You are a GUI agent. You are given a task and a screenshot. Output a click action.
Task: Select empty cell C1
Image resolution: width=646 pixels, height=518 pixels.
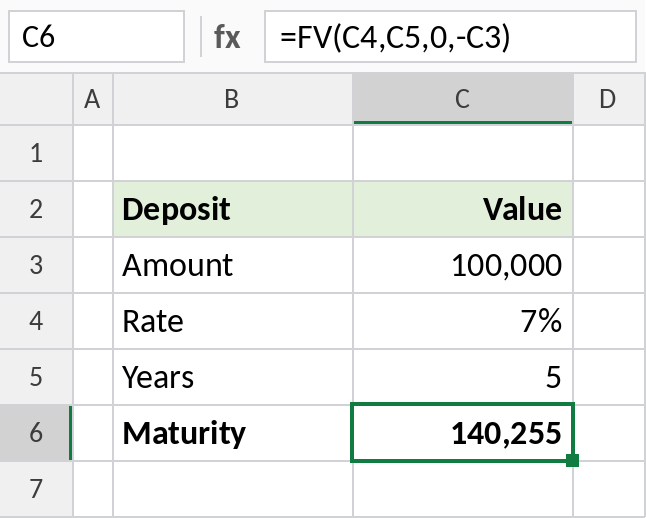[x=463, y=153]
